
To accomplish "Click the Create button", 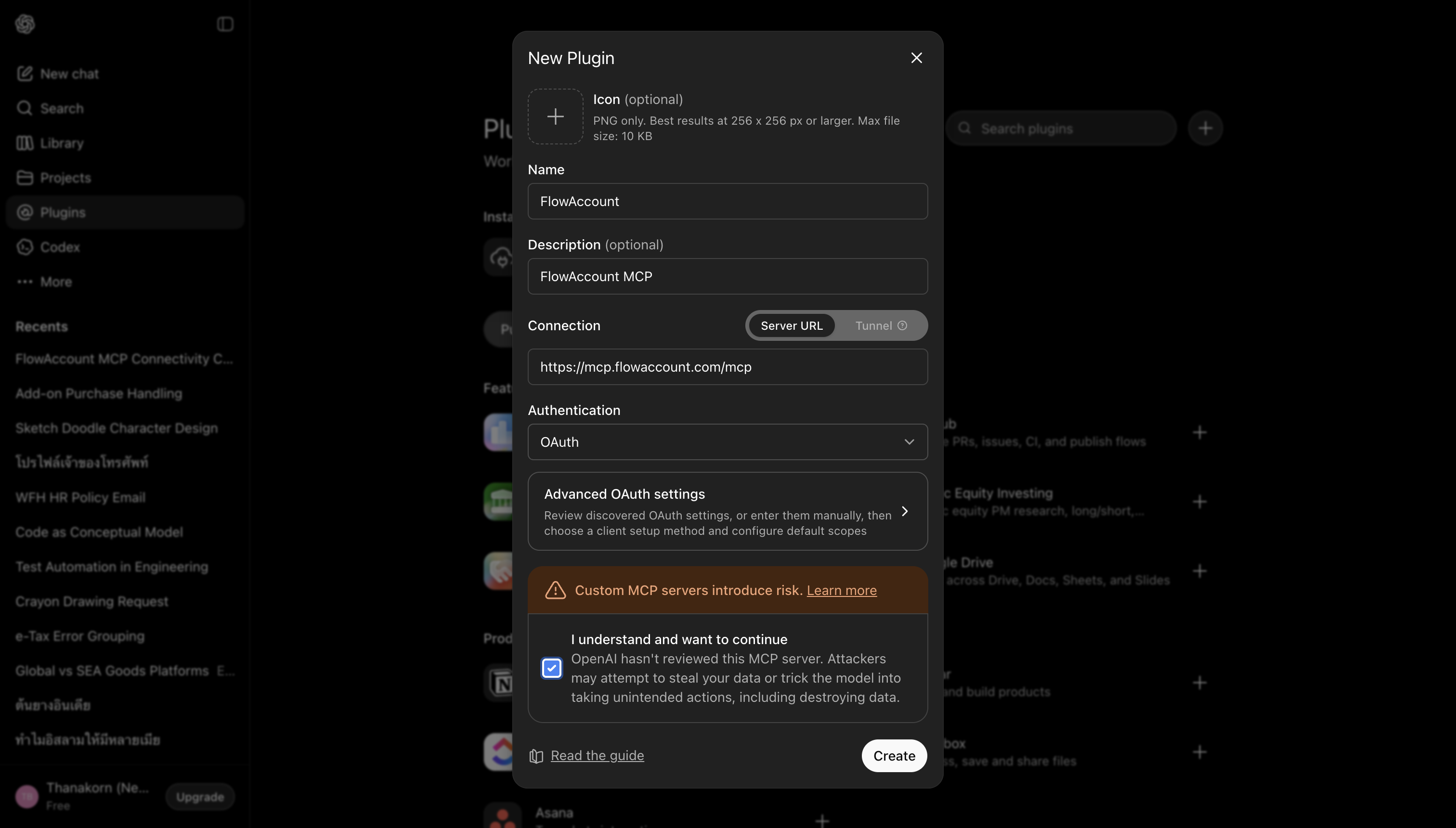I will tap(894, 756).
